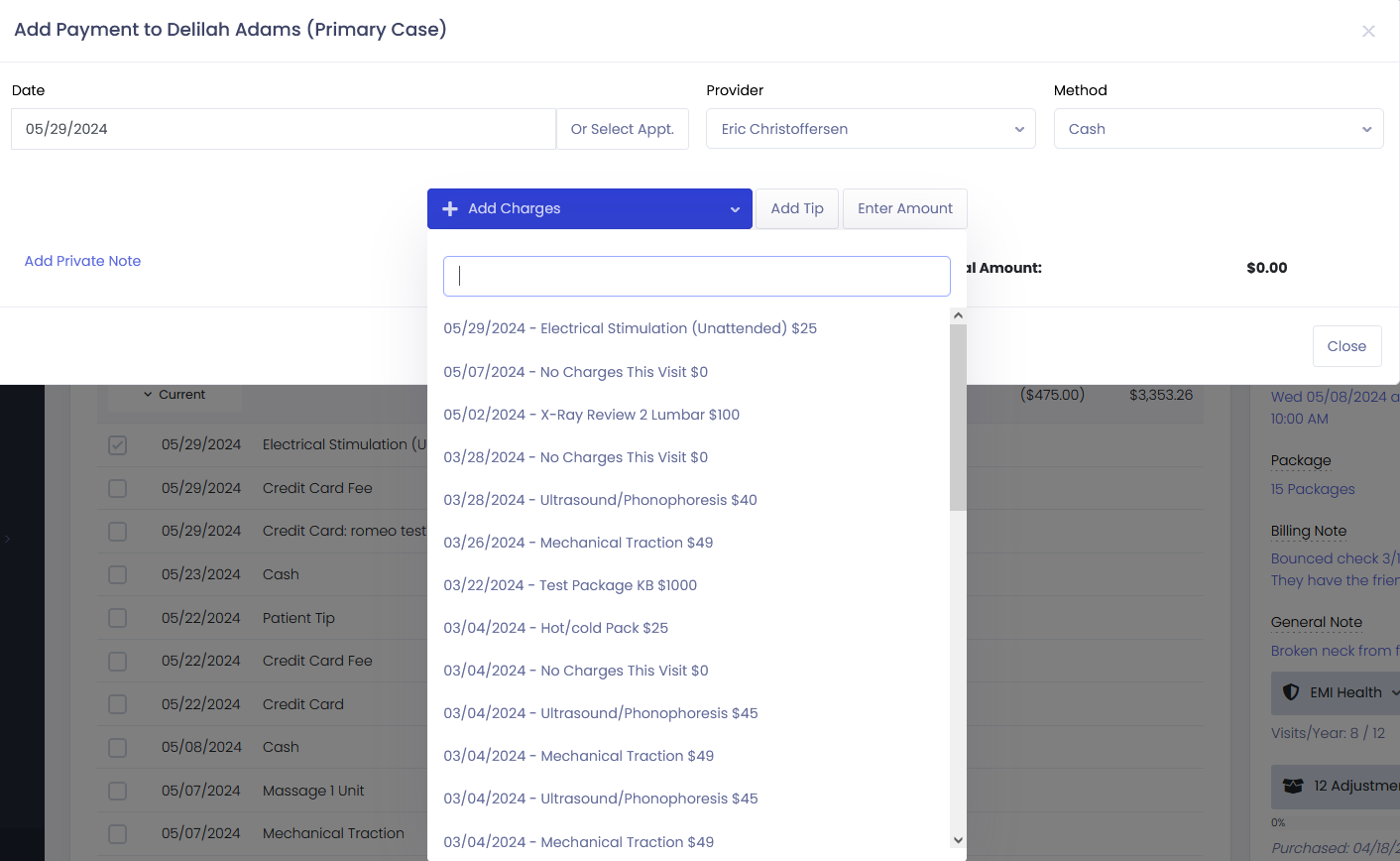Choose Test Package KB $1000 charge
This screenshot has height=861, width=1400.
pos(570,585)
